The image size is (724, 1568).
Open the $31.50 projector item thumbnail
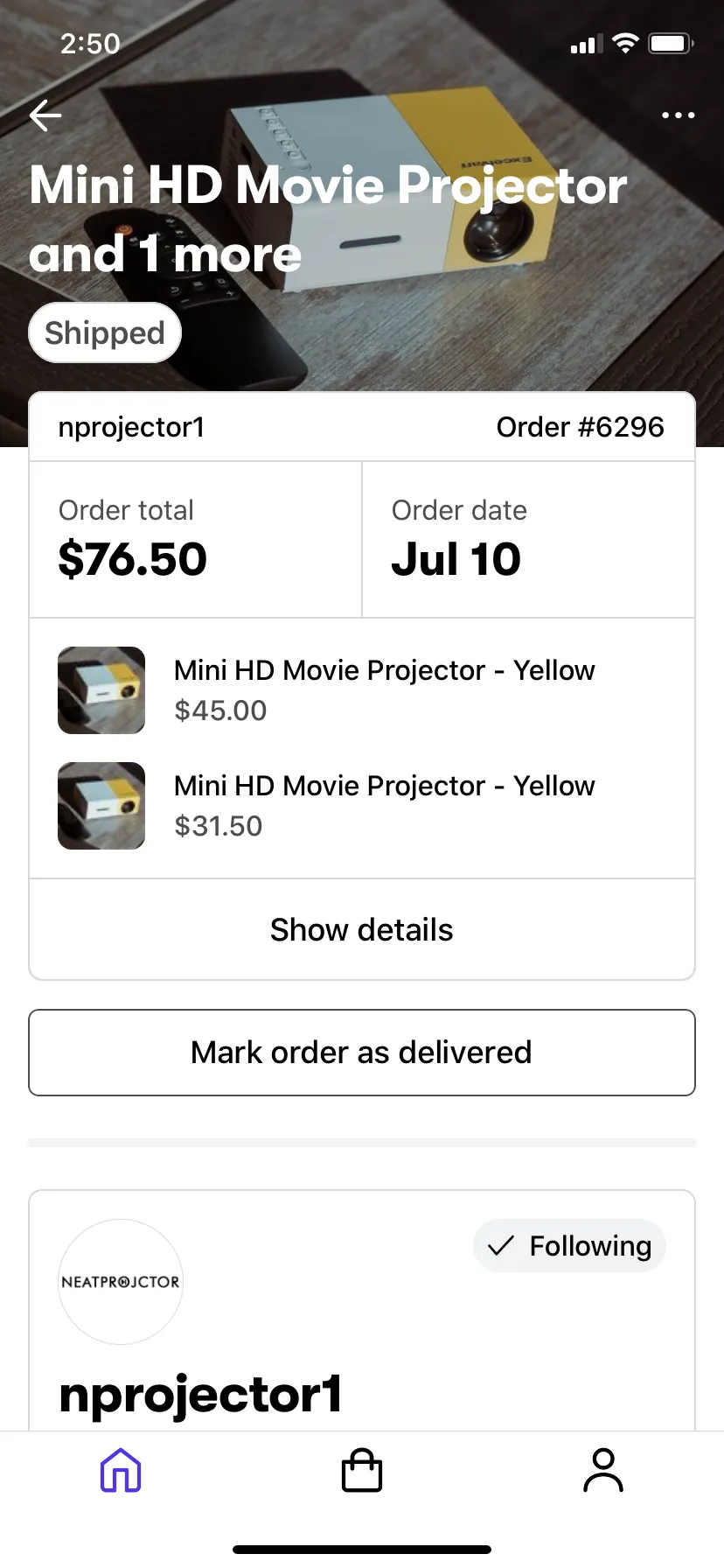101,806
